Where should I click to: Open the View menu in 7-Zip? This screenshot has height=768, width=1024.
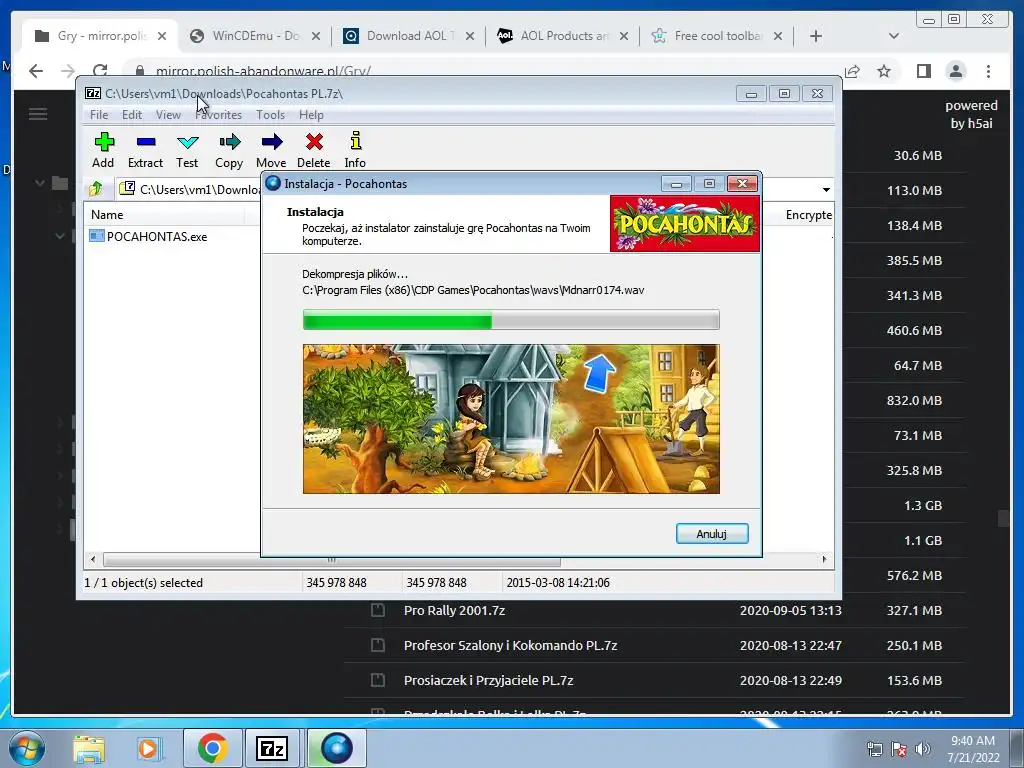[168, 115]
